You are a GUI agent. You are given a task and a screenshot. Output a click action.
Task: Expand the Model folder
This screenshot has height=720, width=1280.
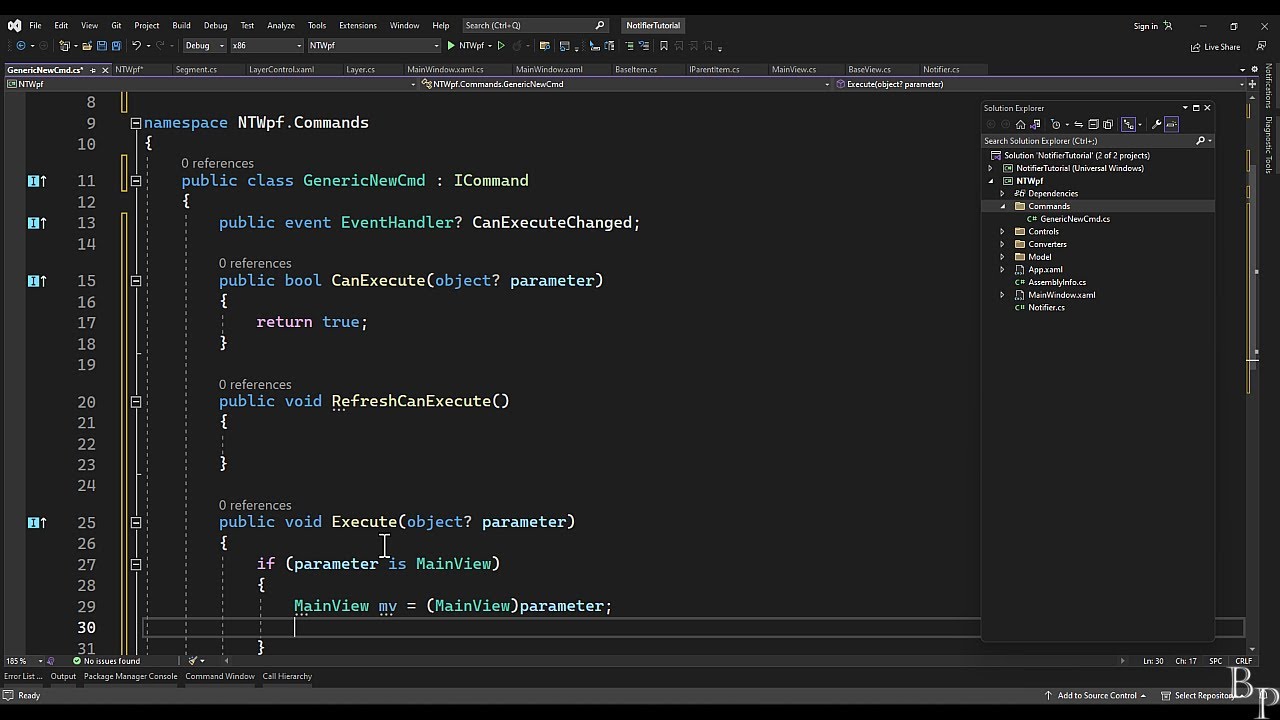click(1002, 257)
